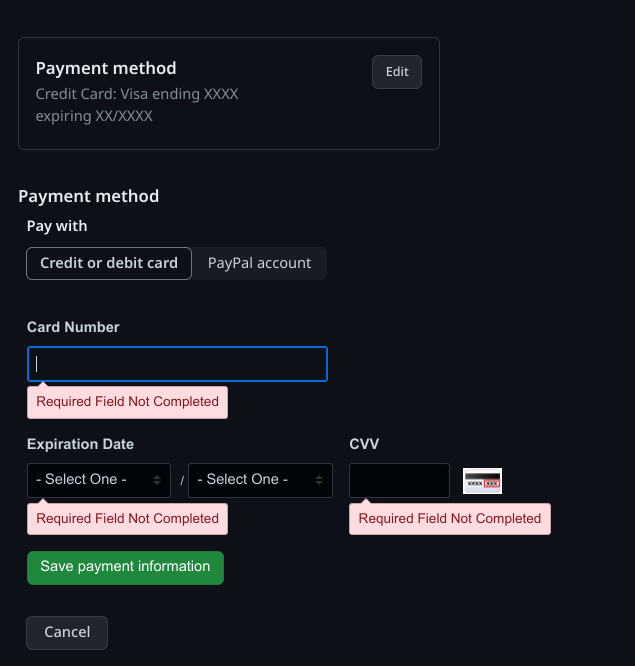Switch to PayPal account option
This screenshot has height=666, width=635.
(259, 264)
